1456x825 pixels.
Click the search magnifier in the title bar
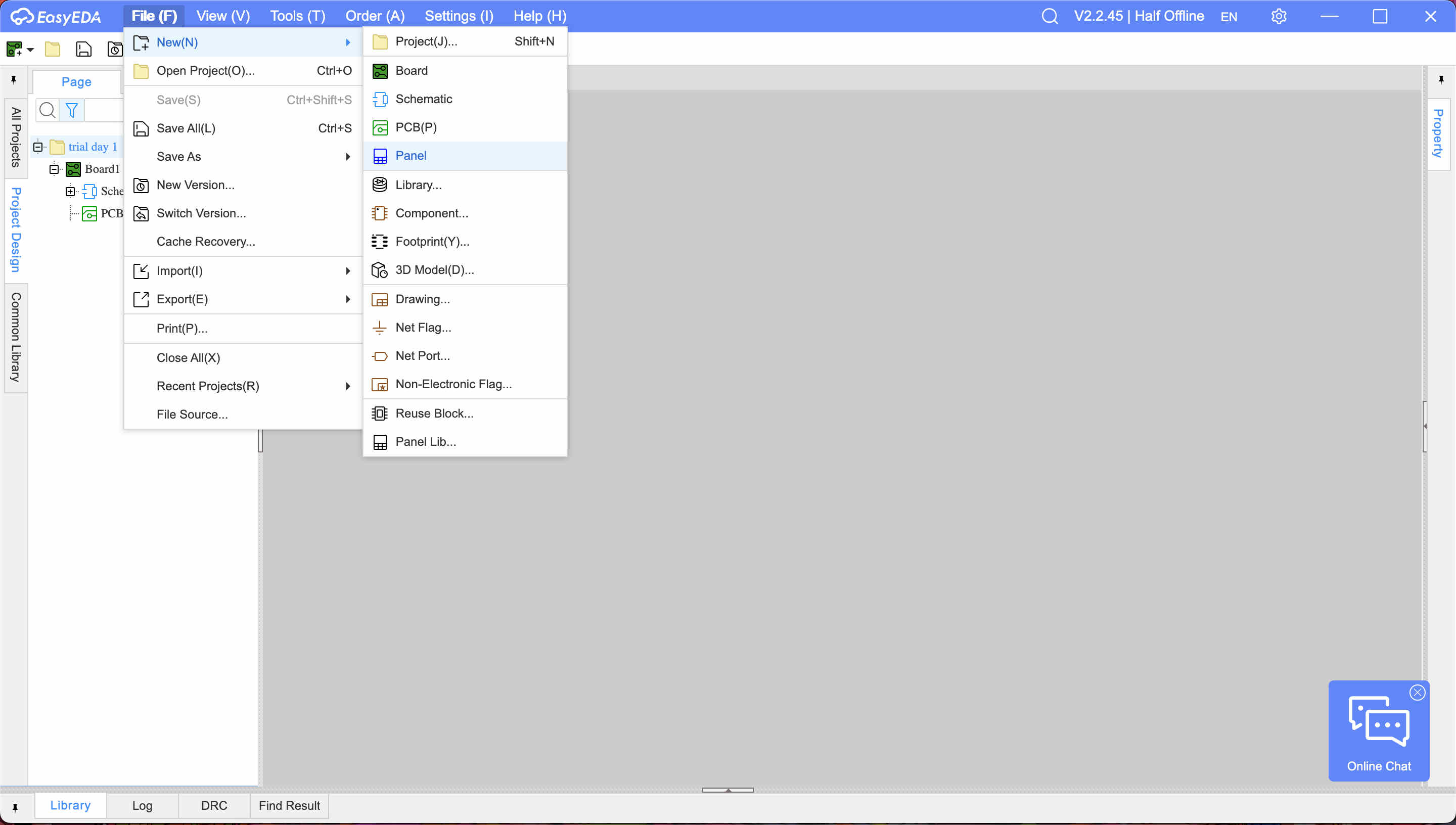click(1049, 16)
